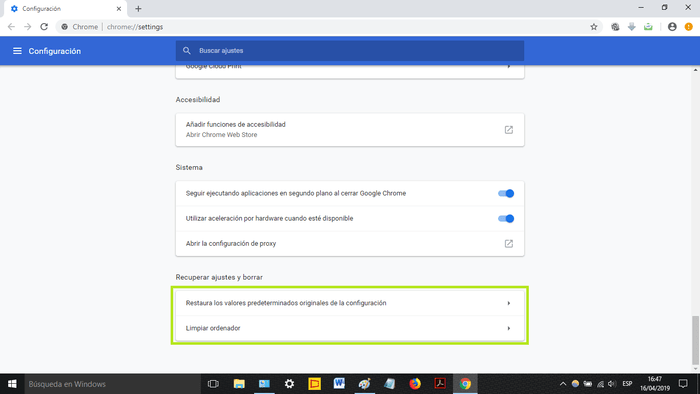This screenshot has width=700, height=394.
Task: Reload the settings page
Action: (44, 27)
